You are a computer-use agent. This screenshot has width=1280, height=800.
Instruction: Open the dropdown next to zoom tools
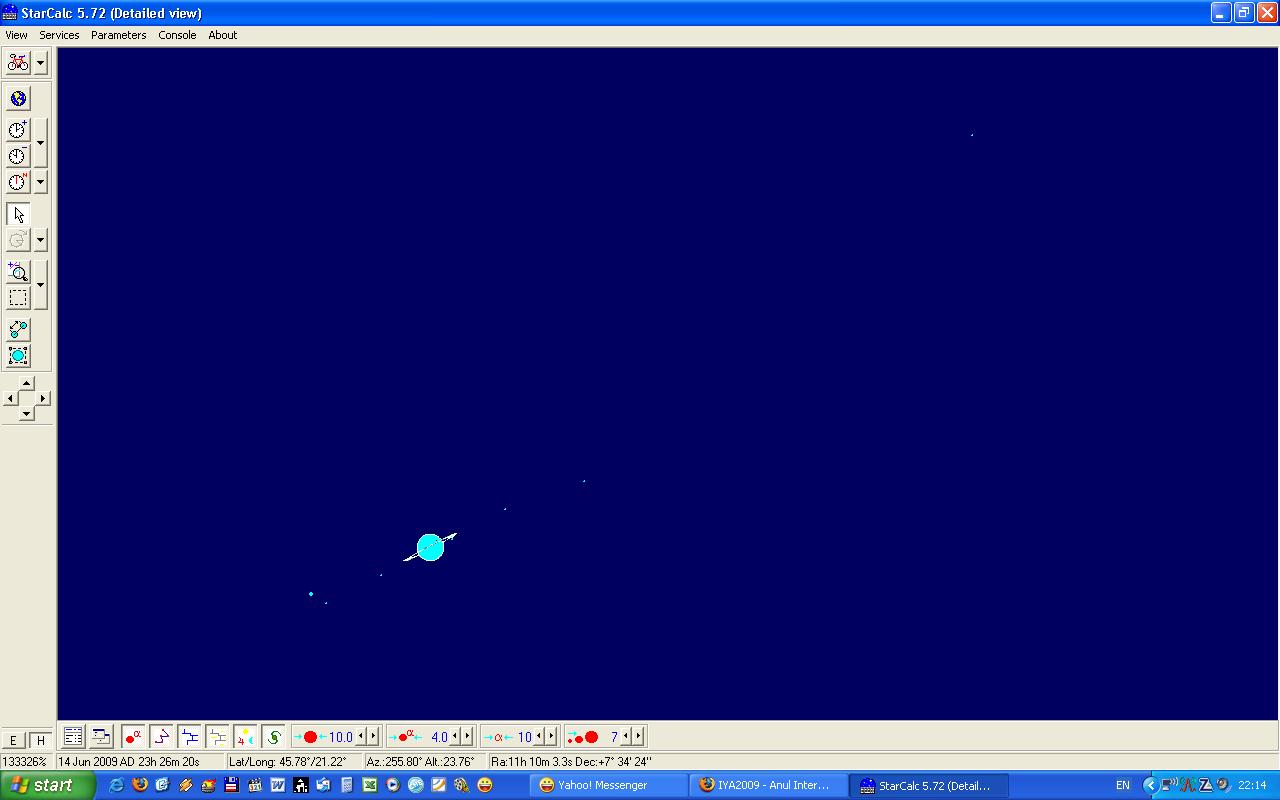[40, 285]
